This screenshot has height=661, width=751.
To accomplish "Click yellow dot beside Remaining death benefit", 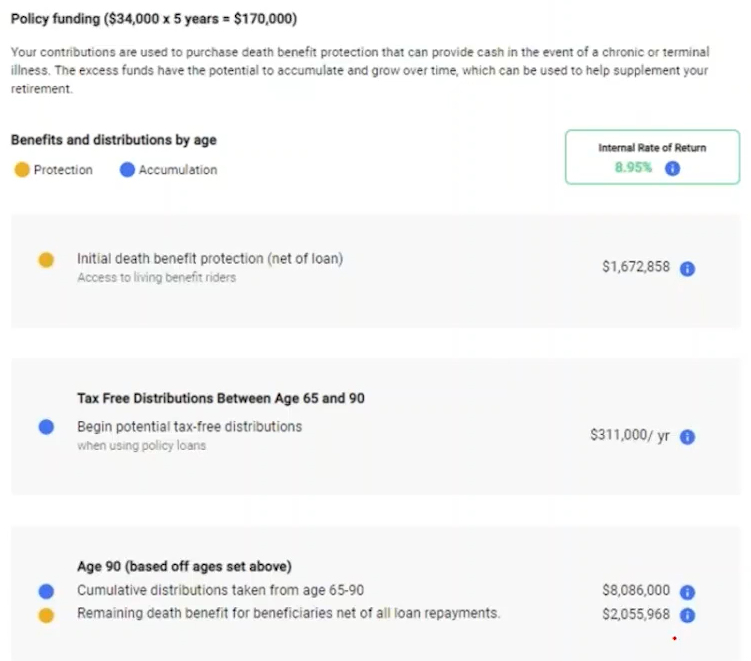I will coord(46,614).
